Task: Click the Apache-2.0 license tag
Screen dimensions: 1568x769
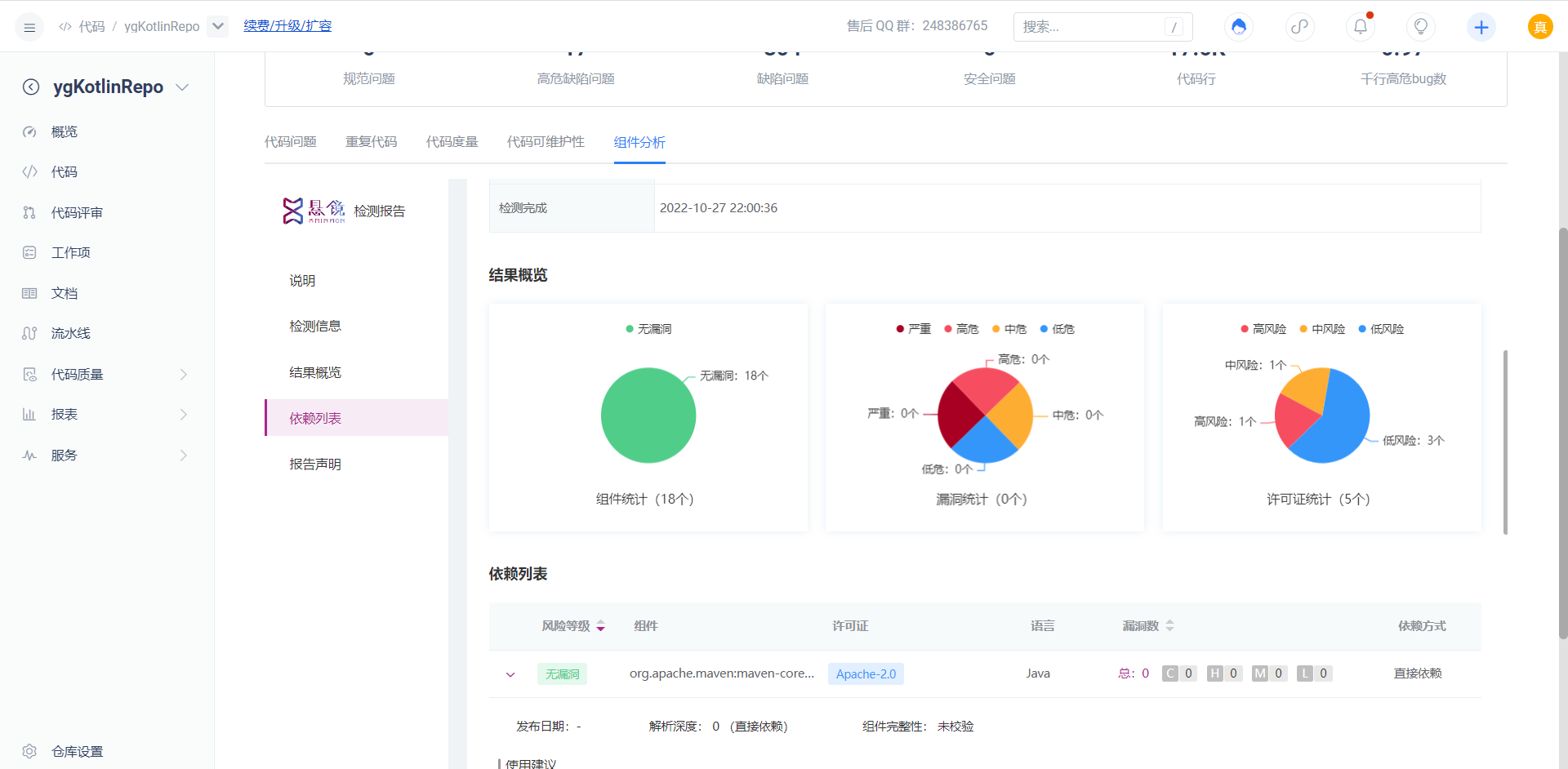Action: coord(866,674)
